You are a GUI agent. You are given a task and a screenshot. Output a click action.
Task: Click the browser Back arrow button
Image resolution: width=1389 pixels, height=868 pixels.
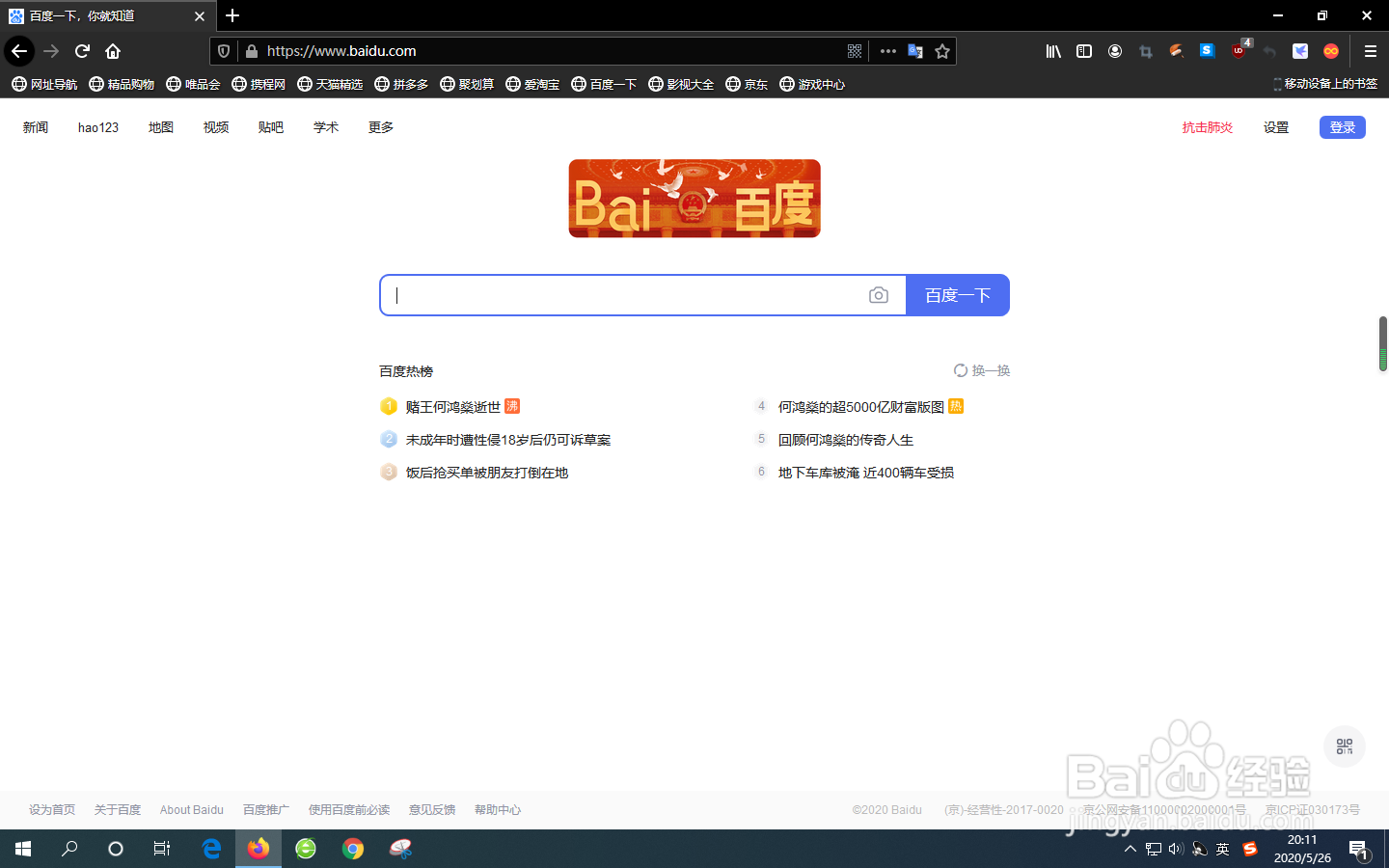(19, 51)
